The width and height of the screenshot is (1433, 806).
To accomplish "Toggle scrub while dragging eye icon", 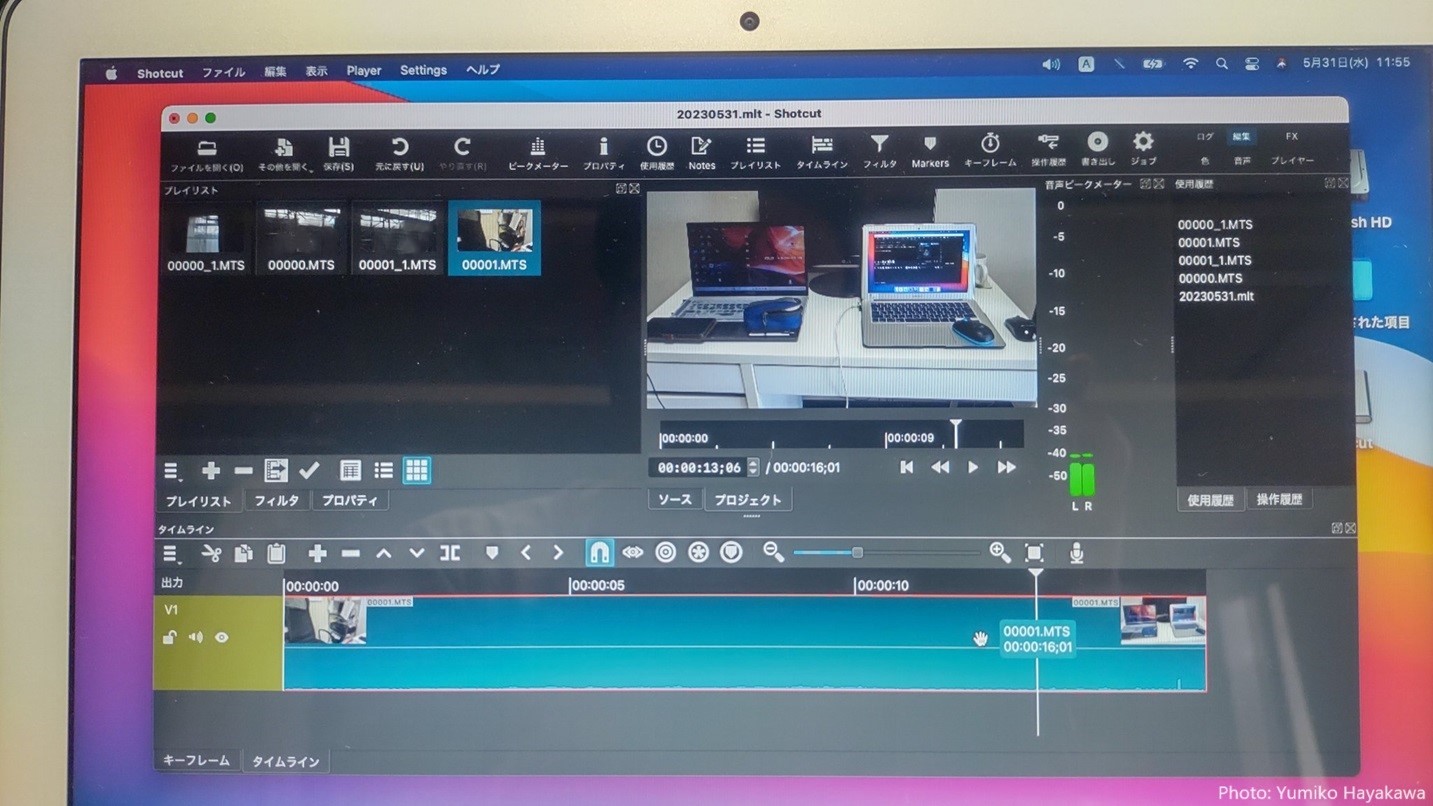I will click(x=632, y=552).
